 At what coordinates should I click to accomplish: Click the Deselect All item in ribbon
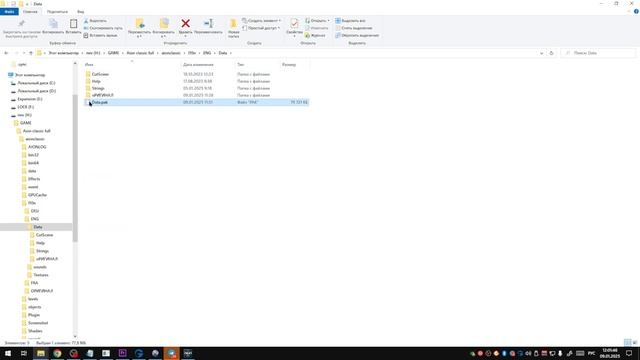[x=354, y=28]
